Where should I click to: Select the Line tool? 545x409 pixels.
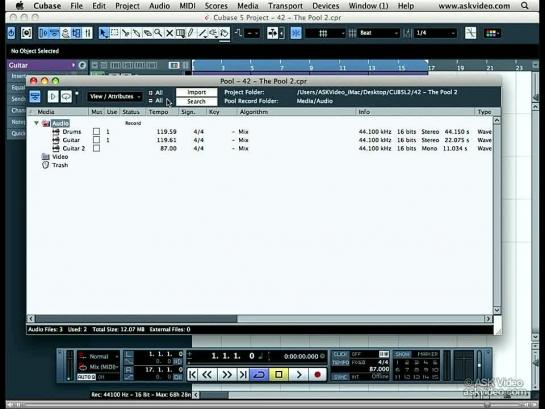pos(202,33)
